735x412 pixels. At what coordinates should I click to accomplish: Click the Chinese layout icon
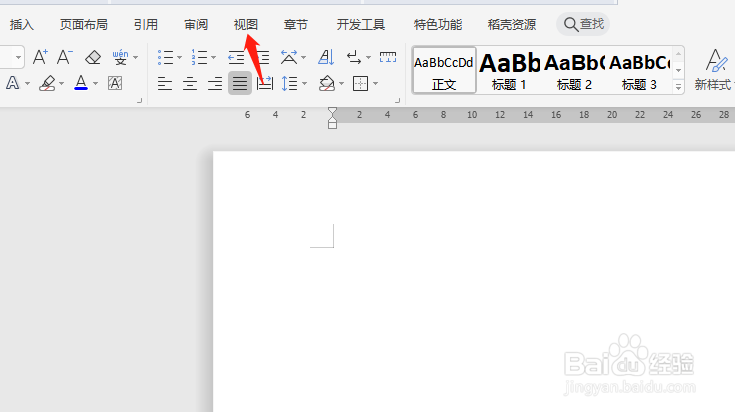[289, 57]
